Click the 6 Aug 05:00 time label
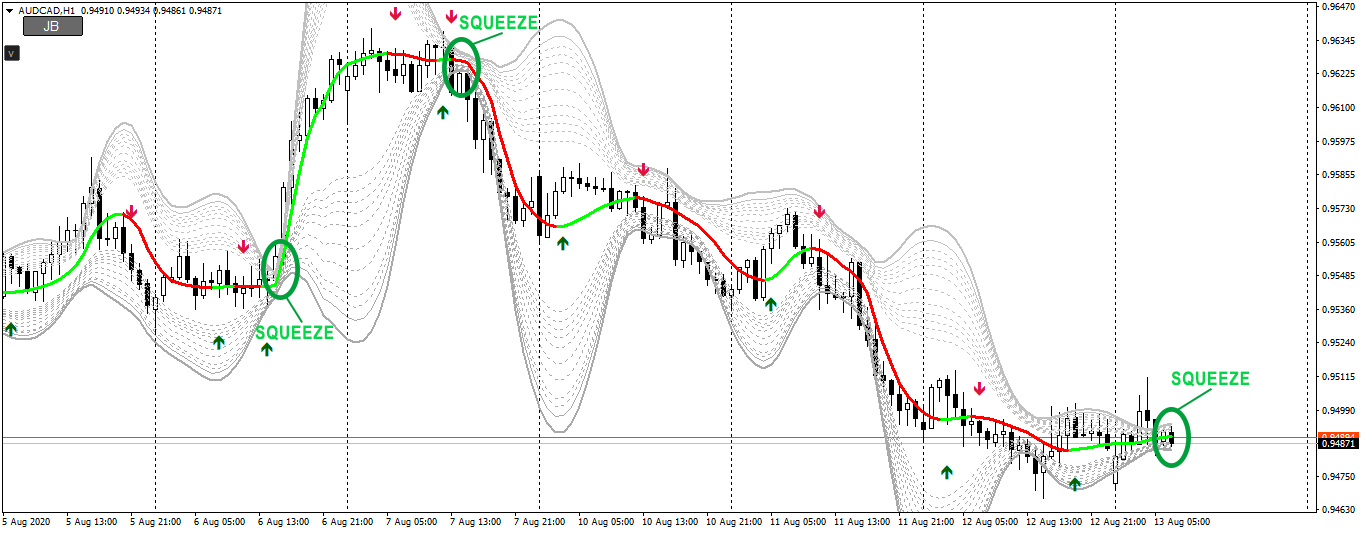This screenshot has width=1362, height=533. pos(220,522)
